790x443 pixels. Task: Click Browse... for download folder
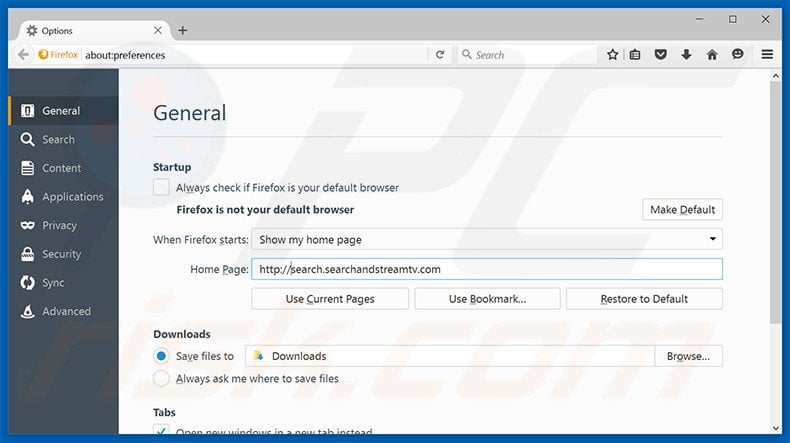[x=688, y=356]
